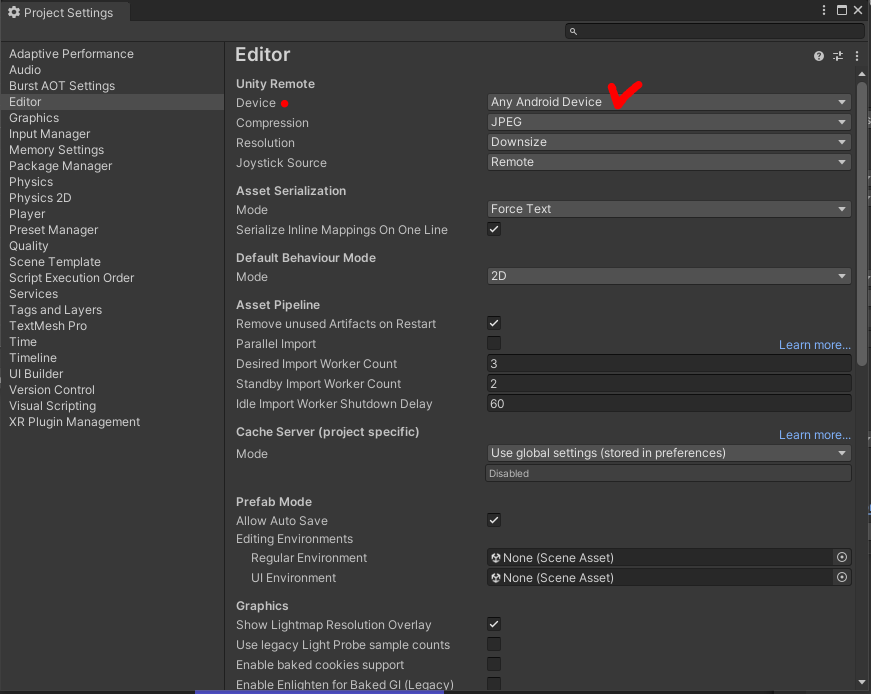Open Cache Server Mode dropdown
Image resolution: width=871 pixels, height=694 pixels.
(x=669, y=453)
